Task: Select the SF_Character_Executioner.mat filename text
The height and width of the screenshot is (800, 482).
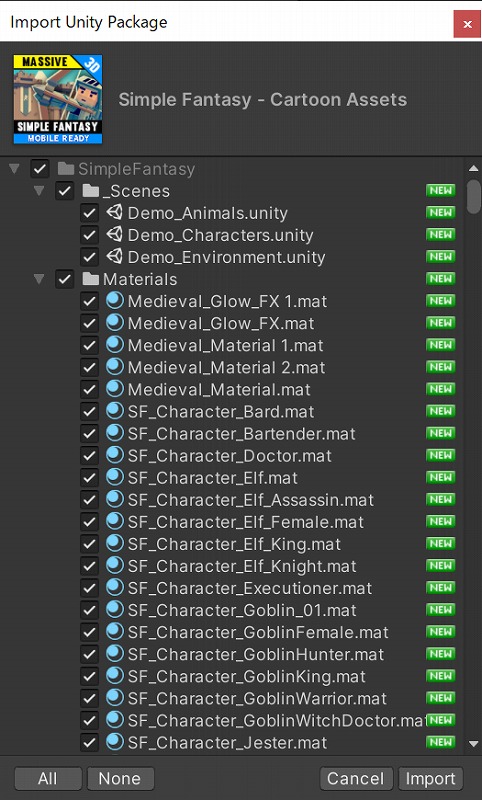Action: point(250,588)
